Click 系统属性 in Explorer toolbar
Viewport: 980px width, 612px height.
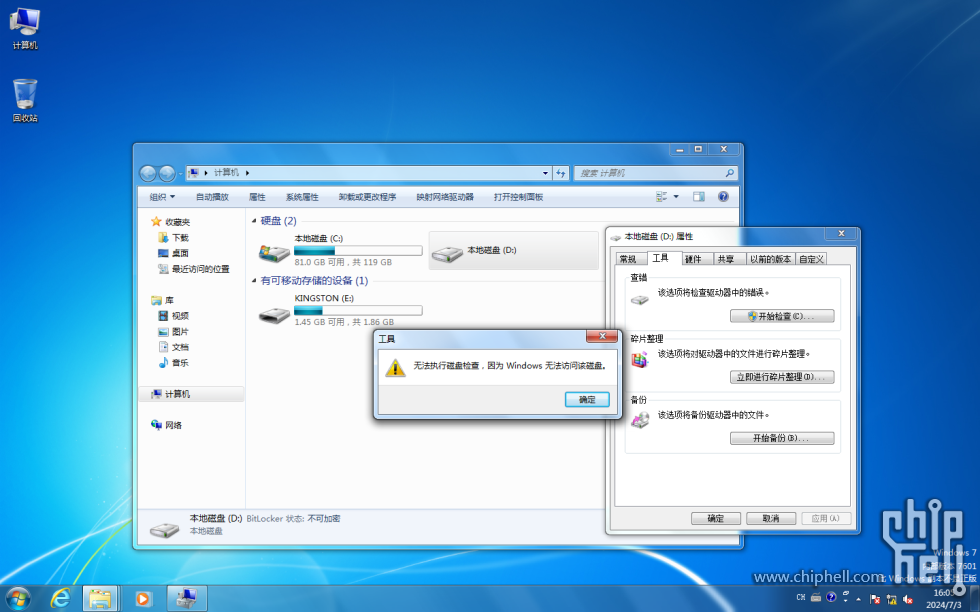[302, 197]
